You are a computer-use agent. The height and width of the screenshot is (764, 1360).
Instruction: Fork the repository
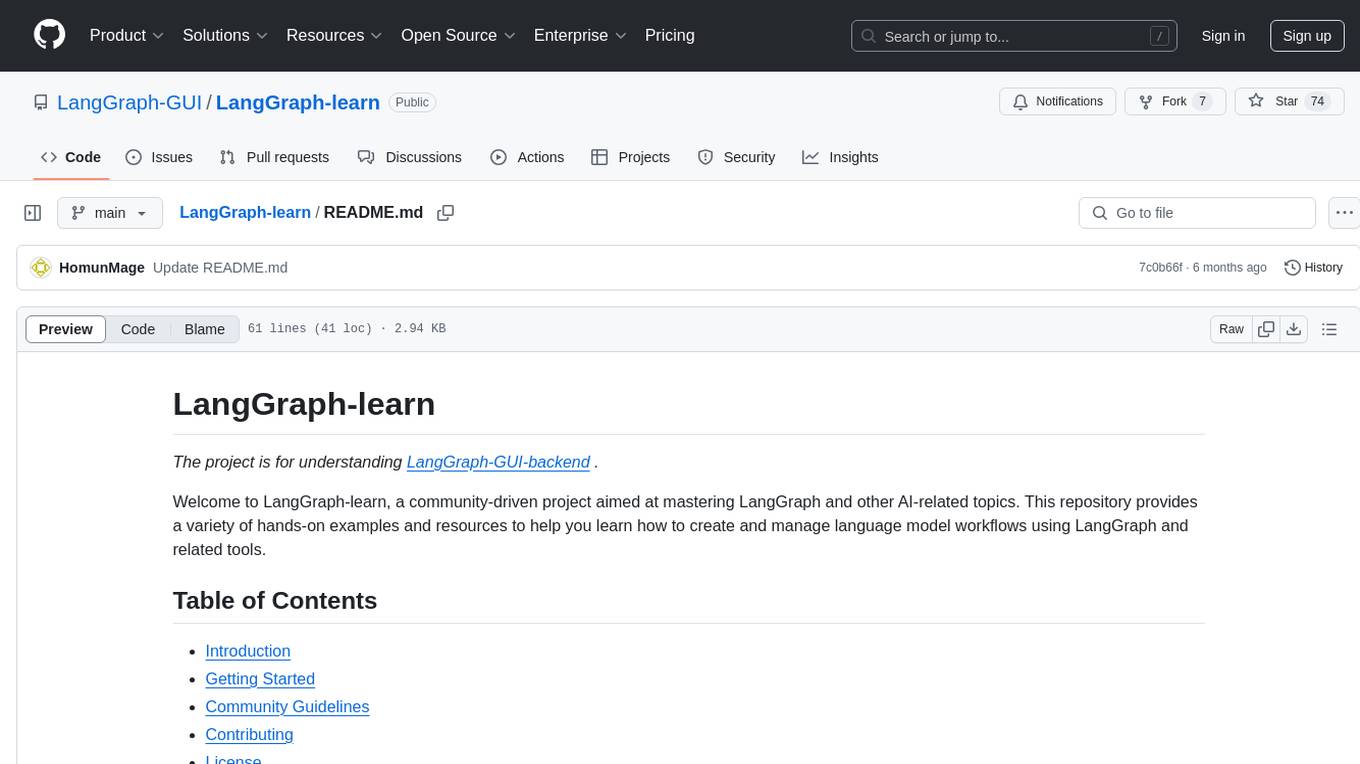point(1175,102)
